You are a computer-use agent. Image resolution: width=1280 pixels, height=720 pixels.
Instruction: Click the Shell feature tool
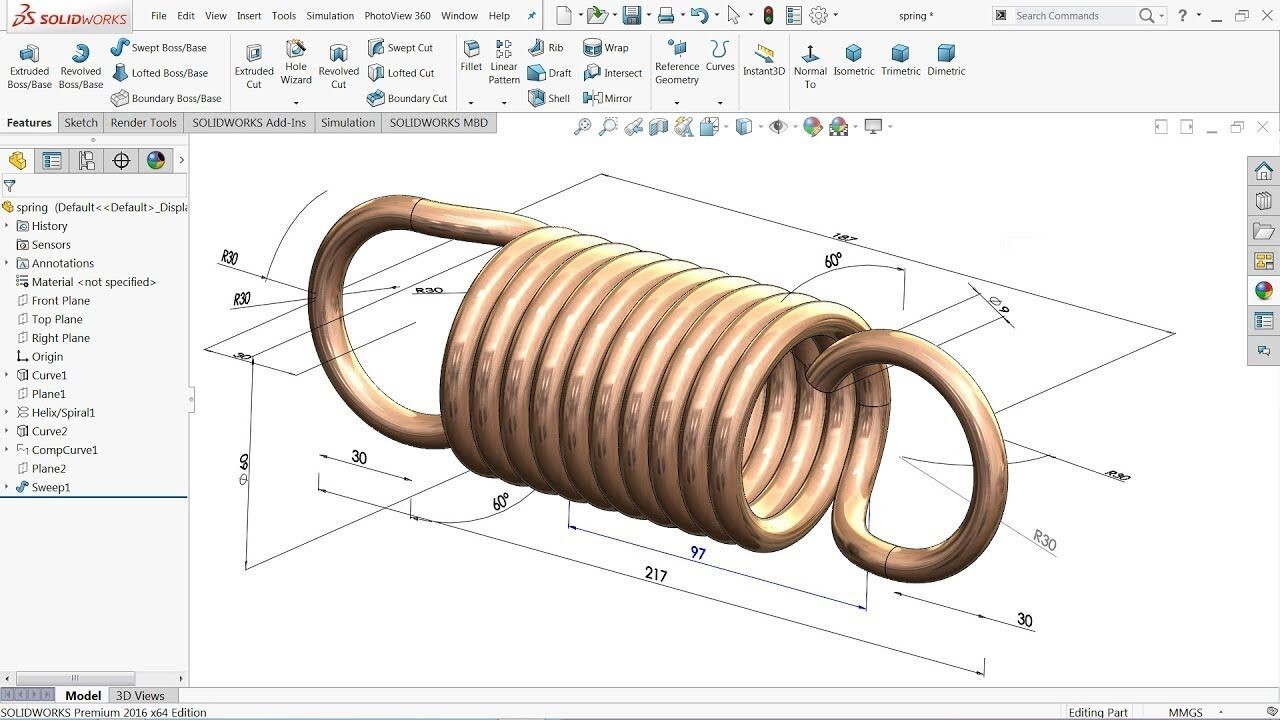tap(548, 98)
